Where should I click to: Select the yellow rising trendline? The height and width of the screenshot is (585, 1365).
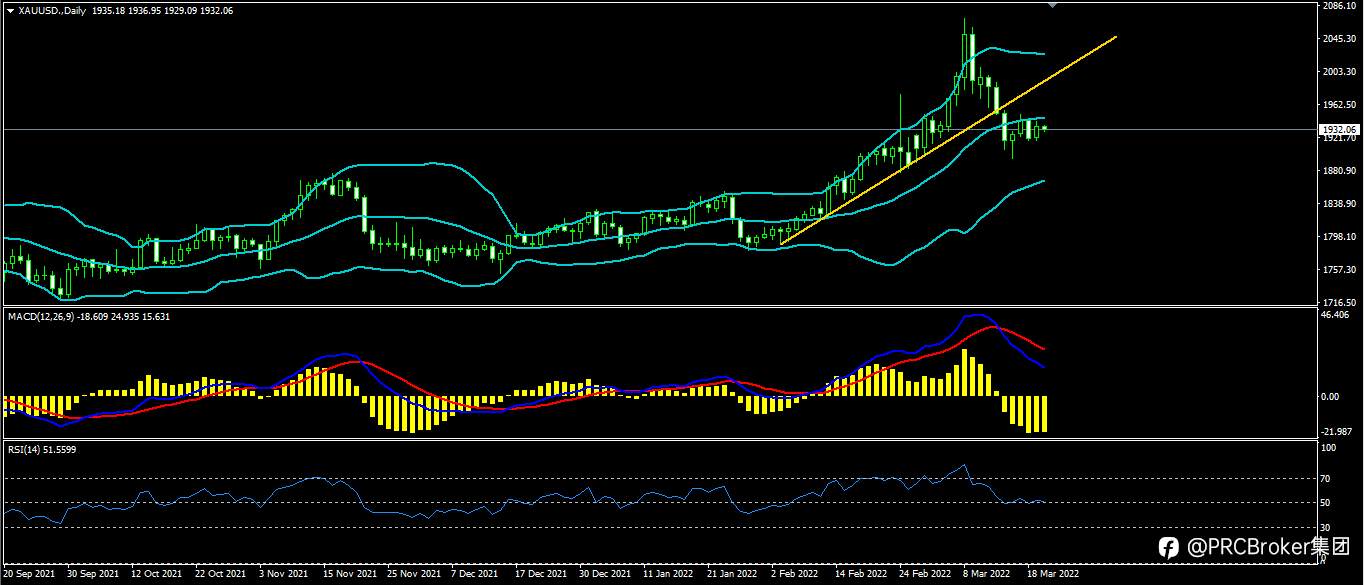tap(947, 140)
